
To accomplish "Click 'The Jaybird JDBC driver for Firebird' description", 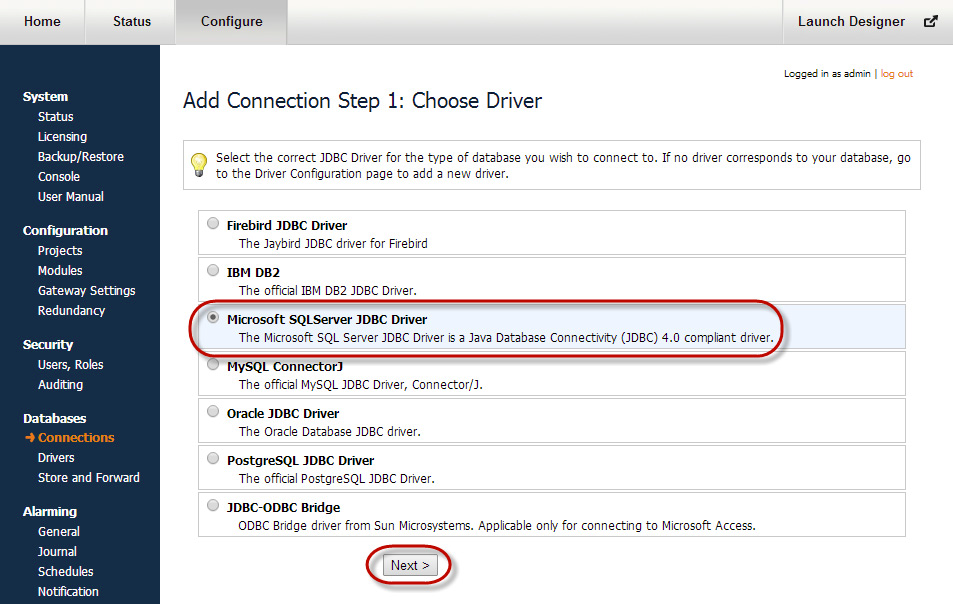I will pos(333,244).
